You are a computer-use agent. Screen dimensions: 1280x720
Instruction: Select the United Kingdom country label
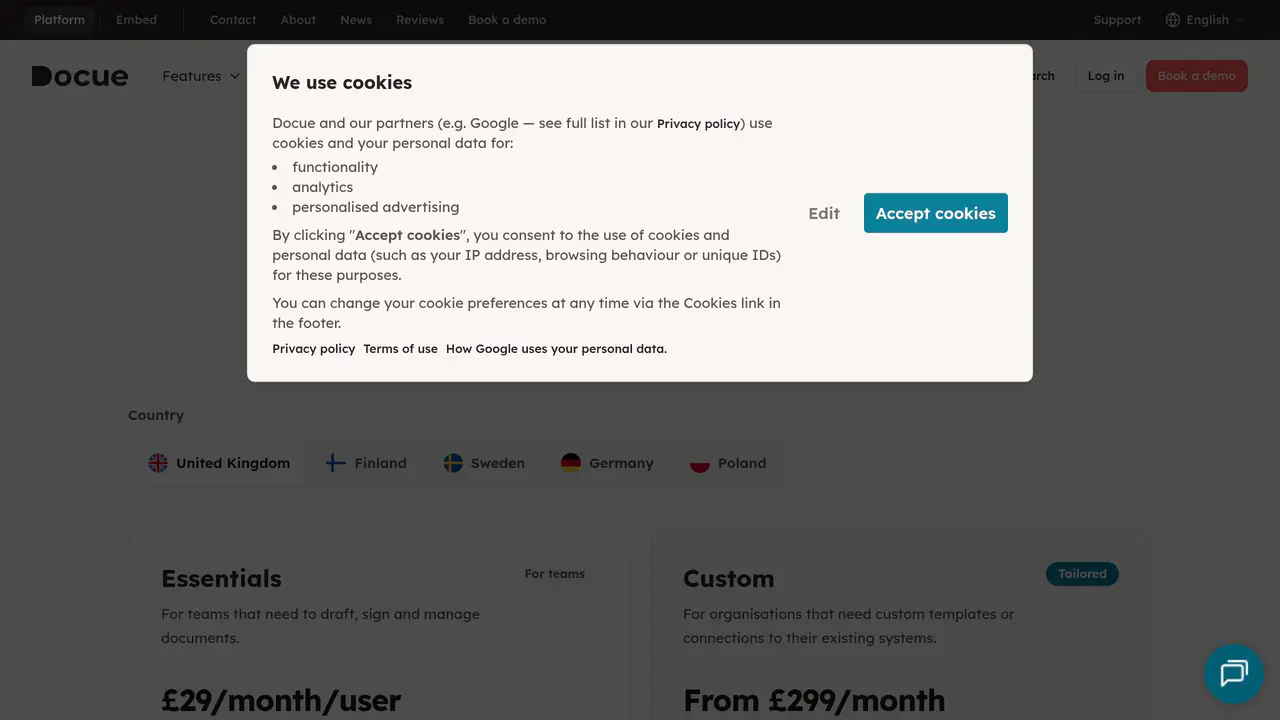pyautogui.click(x=233, y=463)
